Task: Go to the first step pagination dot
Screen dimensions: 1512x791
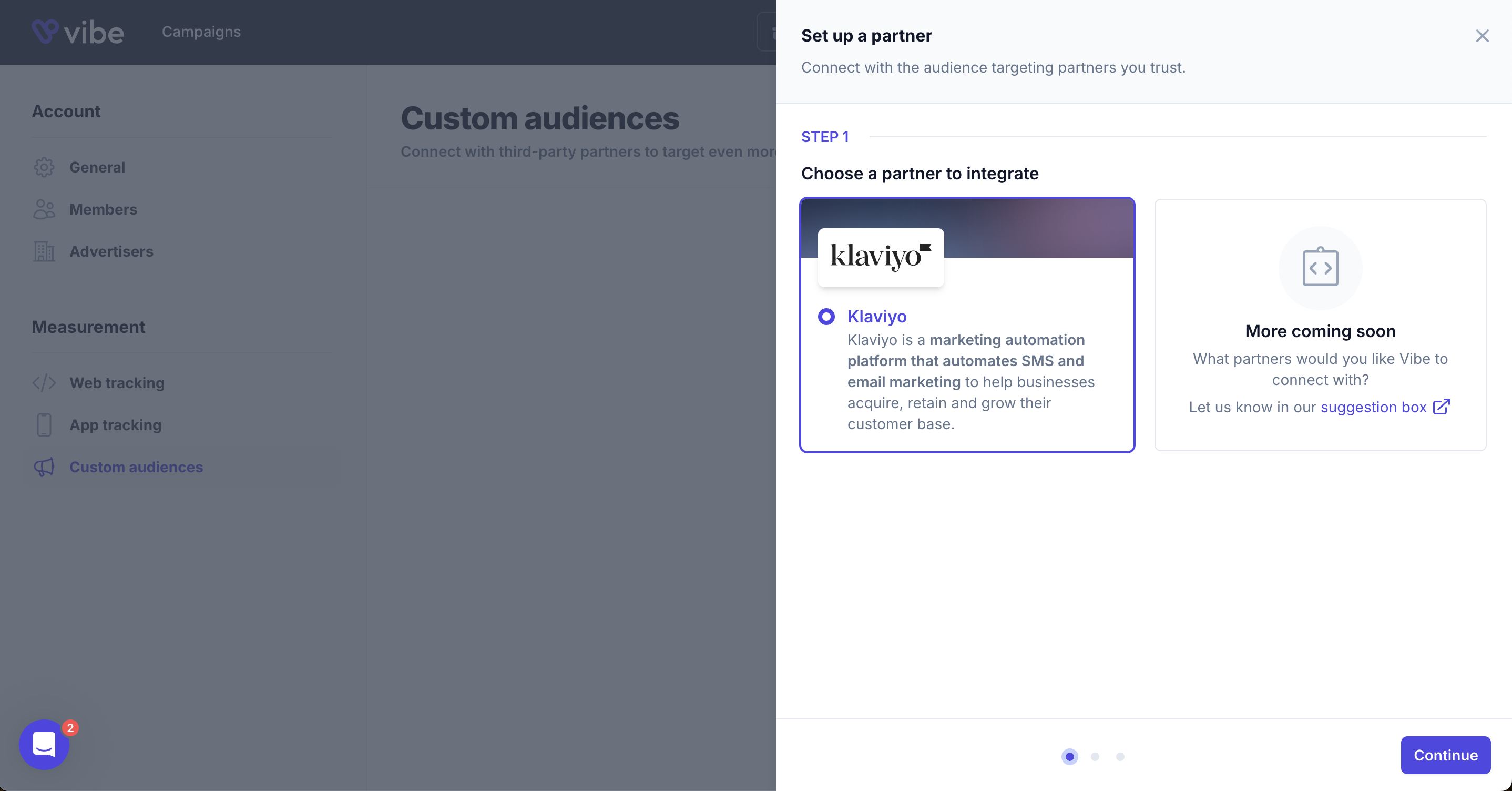Action: point(1069,756)
